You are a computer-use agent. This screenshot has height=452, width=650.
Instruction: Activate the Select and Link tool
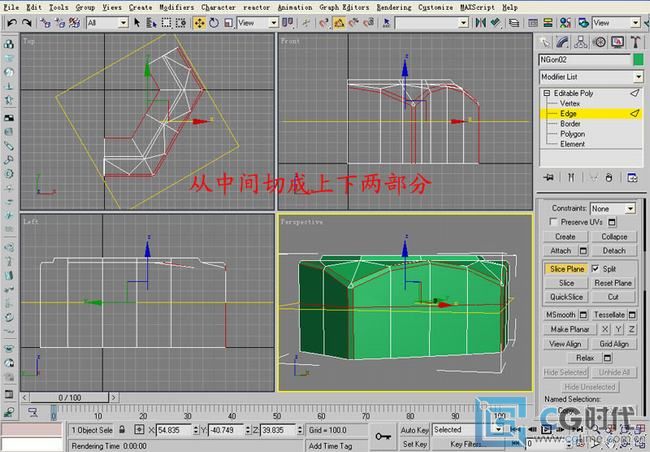pyautogui.click(x=45, y=22)
